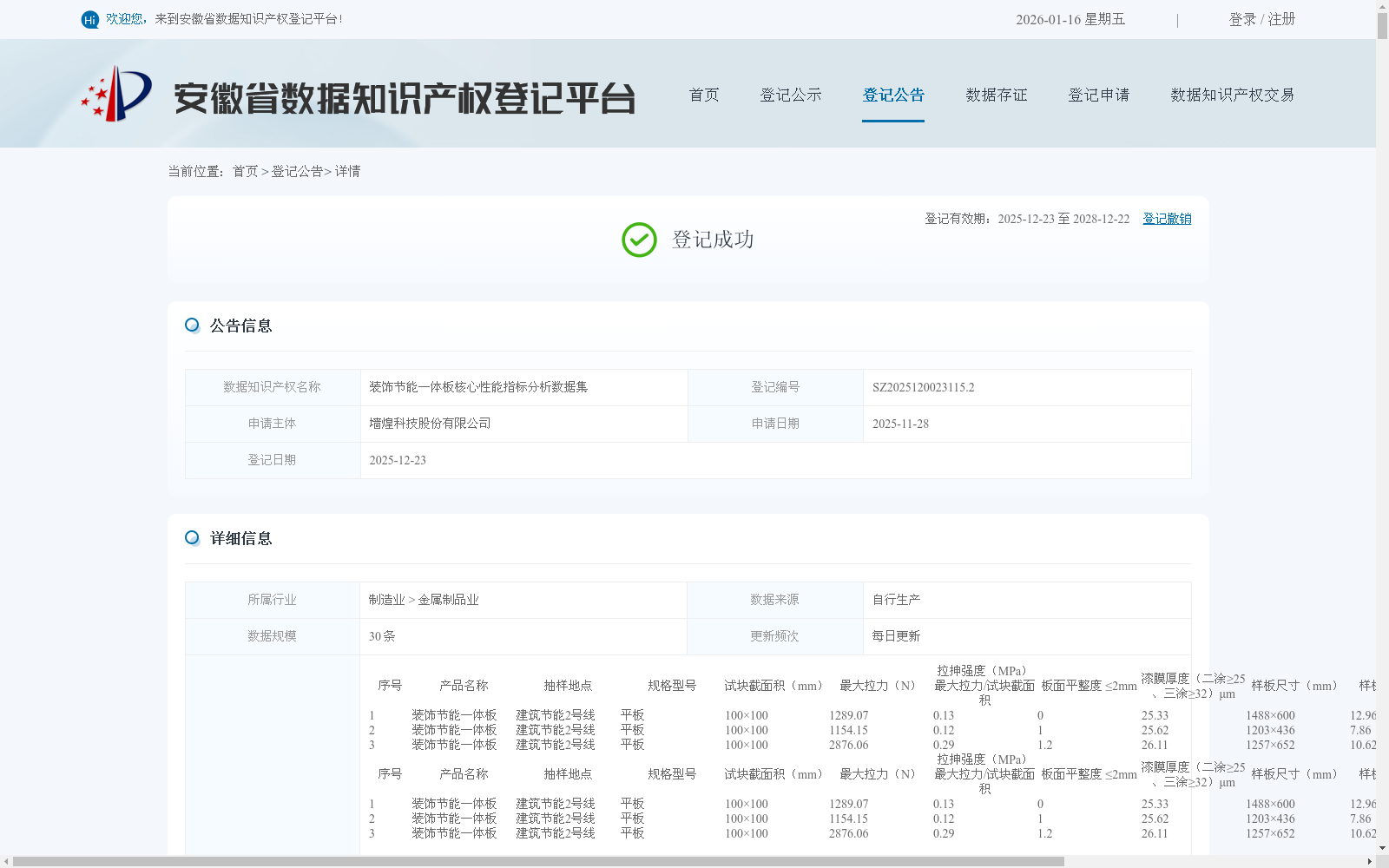Image resolution: width=1389 pixels, height=868 pixels.
Task: Click update frequency value 每日更新
Action: [896, 636]
